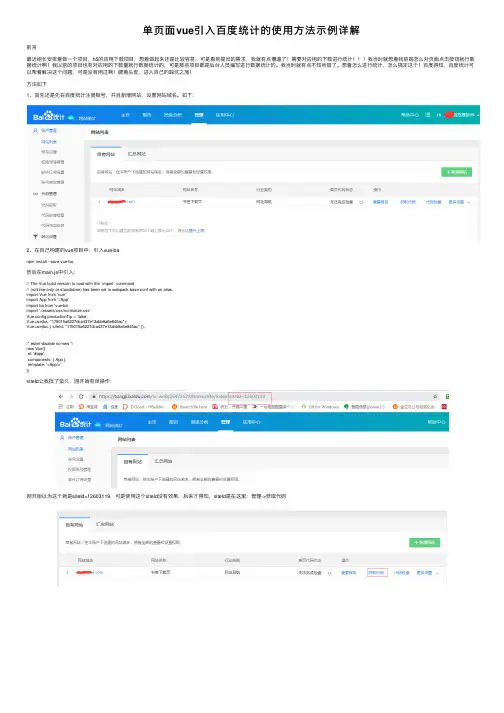Click the 网站列表 item in the top sidebar
504x713 pixels.
[x=49, y=142]
